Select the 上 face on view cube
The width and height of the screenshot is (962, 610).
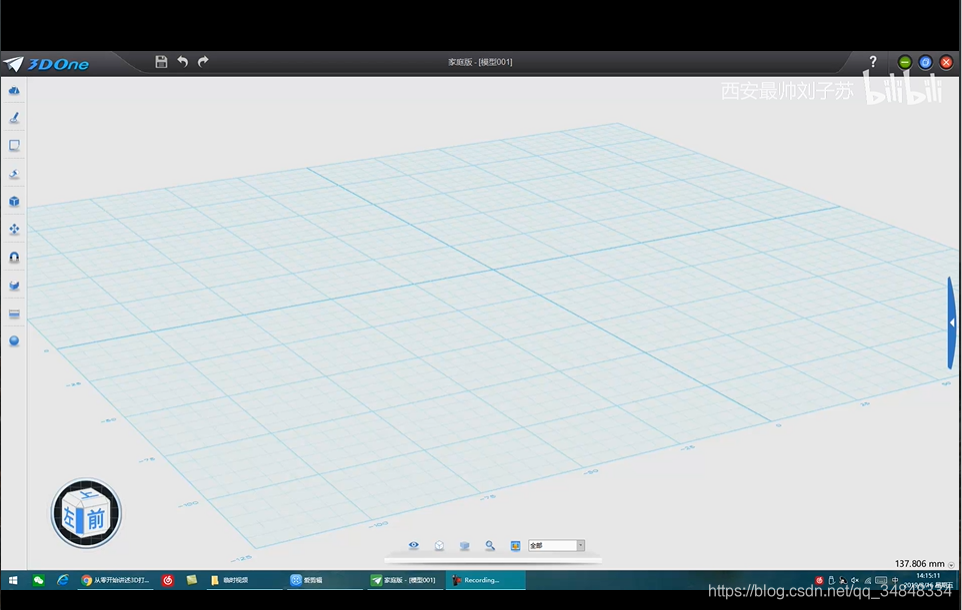[88, 495]
